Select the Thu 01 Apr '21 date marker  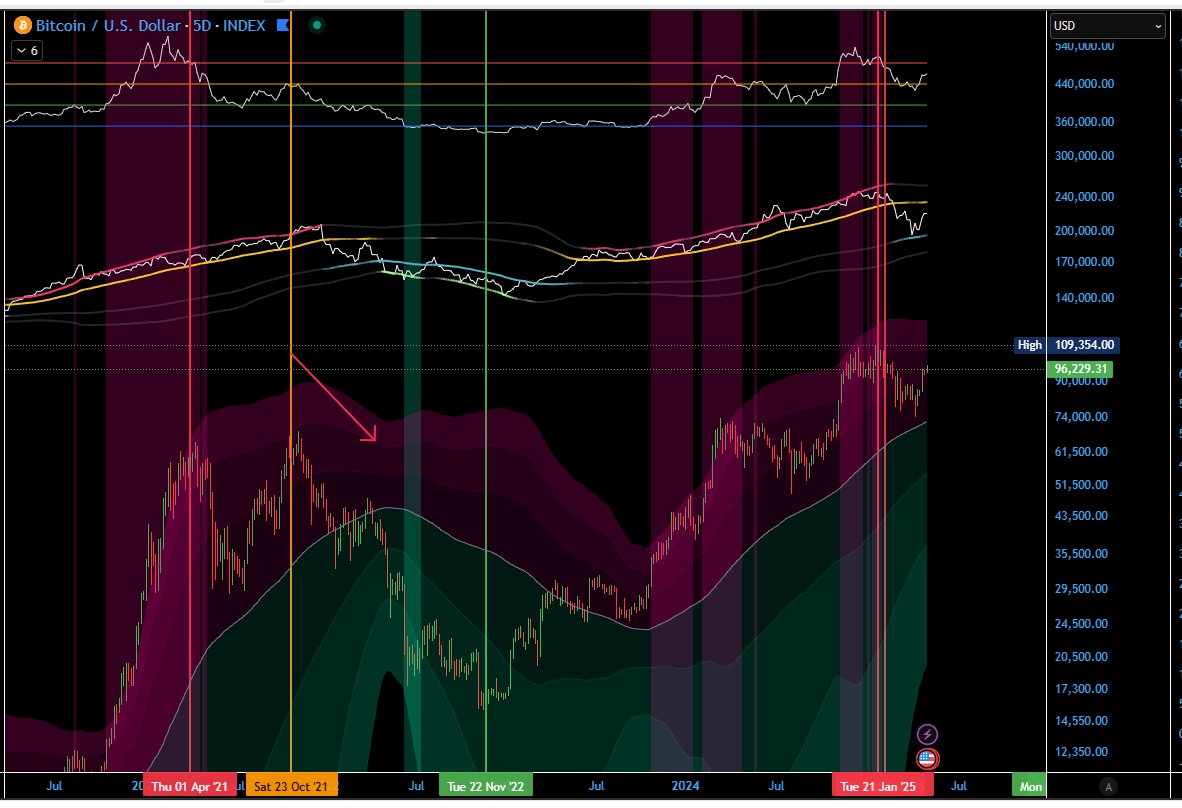tap(189, 786)
